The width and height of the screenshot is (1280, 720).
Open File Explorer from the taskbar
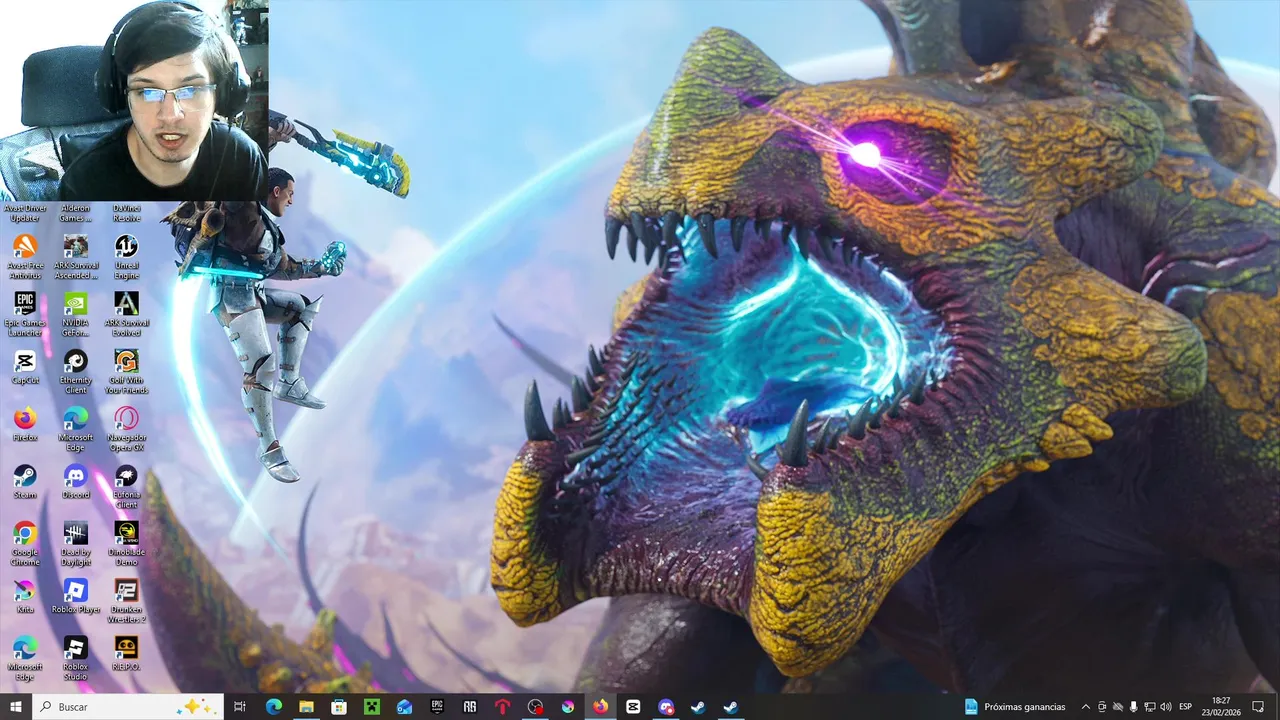pyautogui.click(x=306, y=706)
